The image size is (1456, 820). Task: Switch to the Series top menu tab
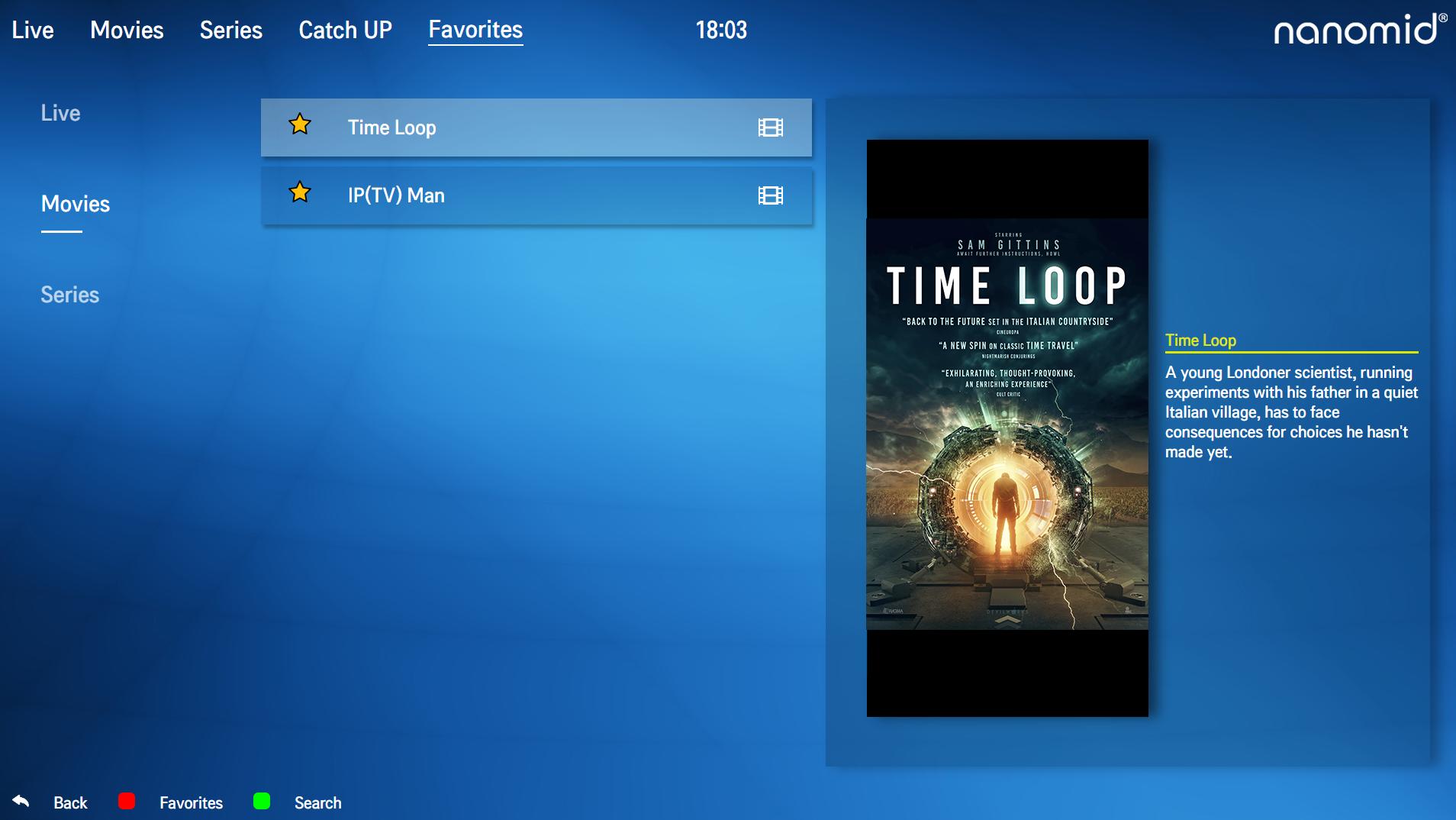pyautogui.click(x=231, y=30)
